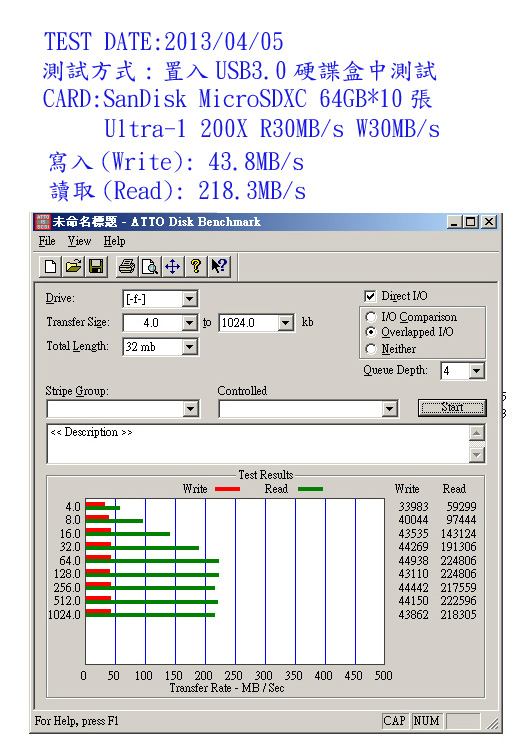Click the green read bar for 1024.0

150,615
